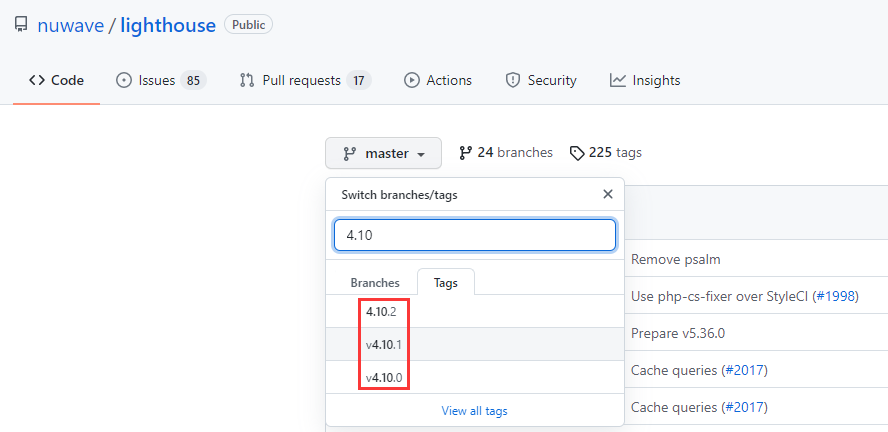Open the Insights tab

pos(645,81)
